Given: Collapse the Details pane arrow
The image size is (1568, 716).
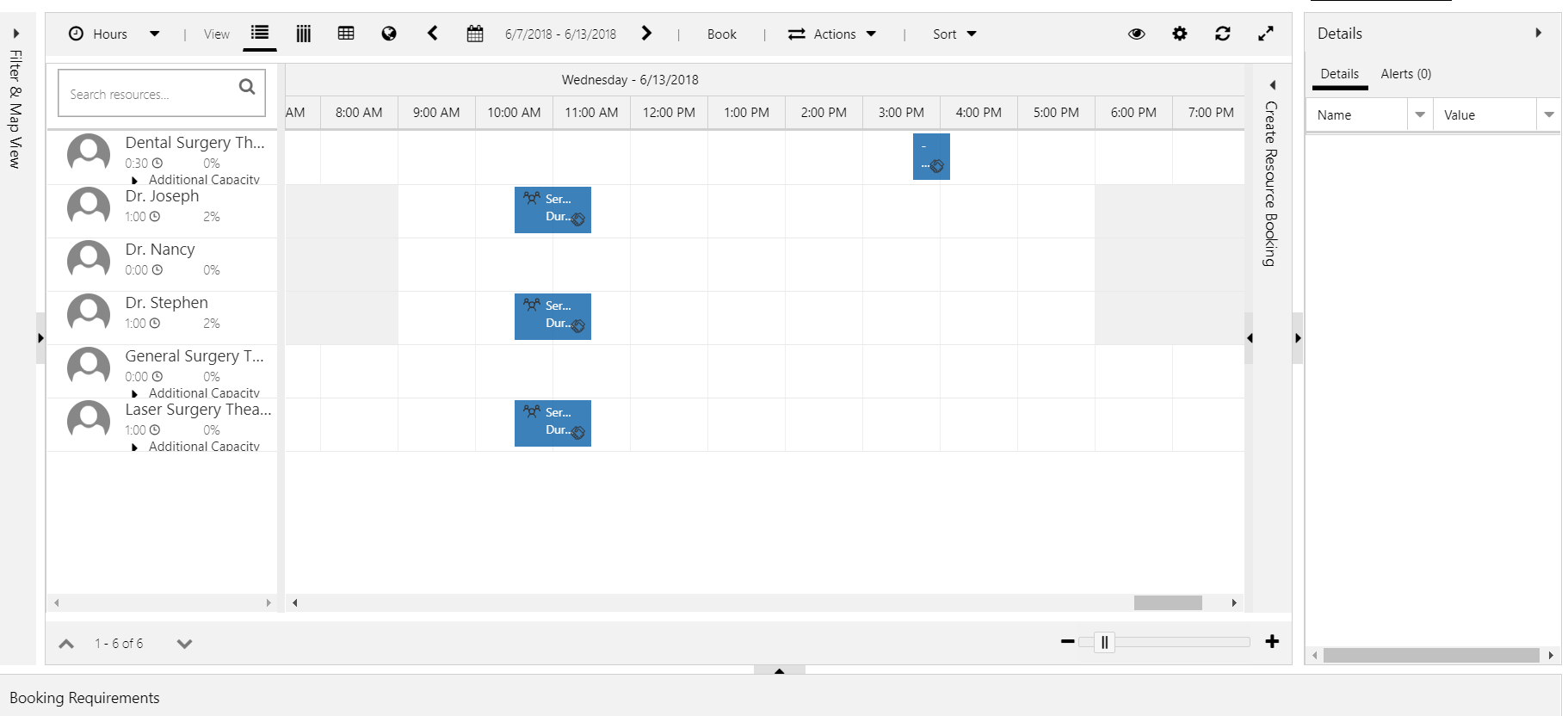Looking at the screenshot, I should 1538,33.
